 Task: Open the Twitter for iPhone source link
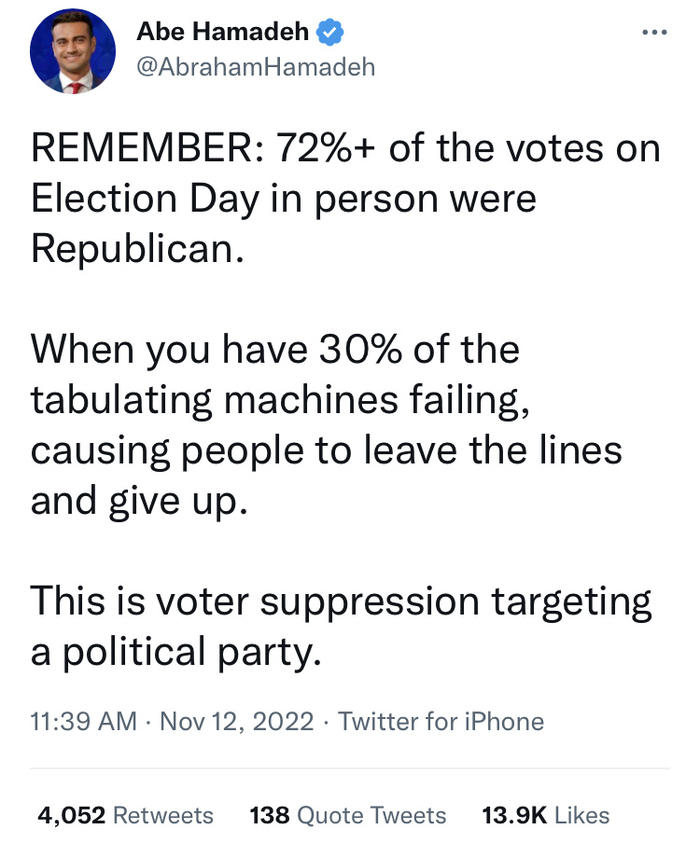pos(441,721)
